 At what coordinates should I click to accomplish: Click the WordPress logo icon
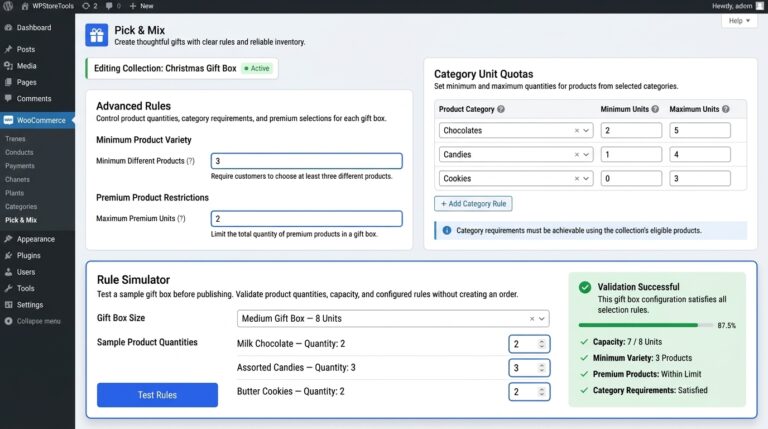pyautogui.click(x=8, y=6)
